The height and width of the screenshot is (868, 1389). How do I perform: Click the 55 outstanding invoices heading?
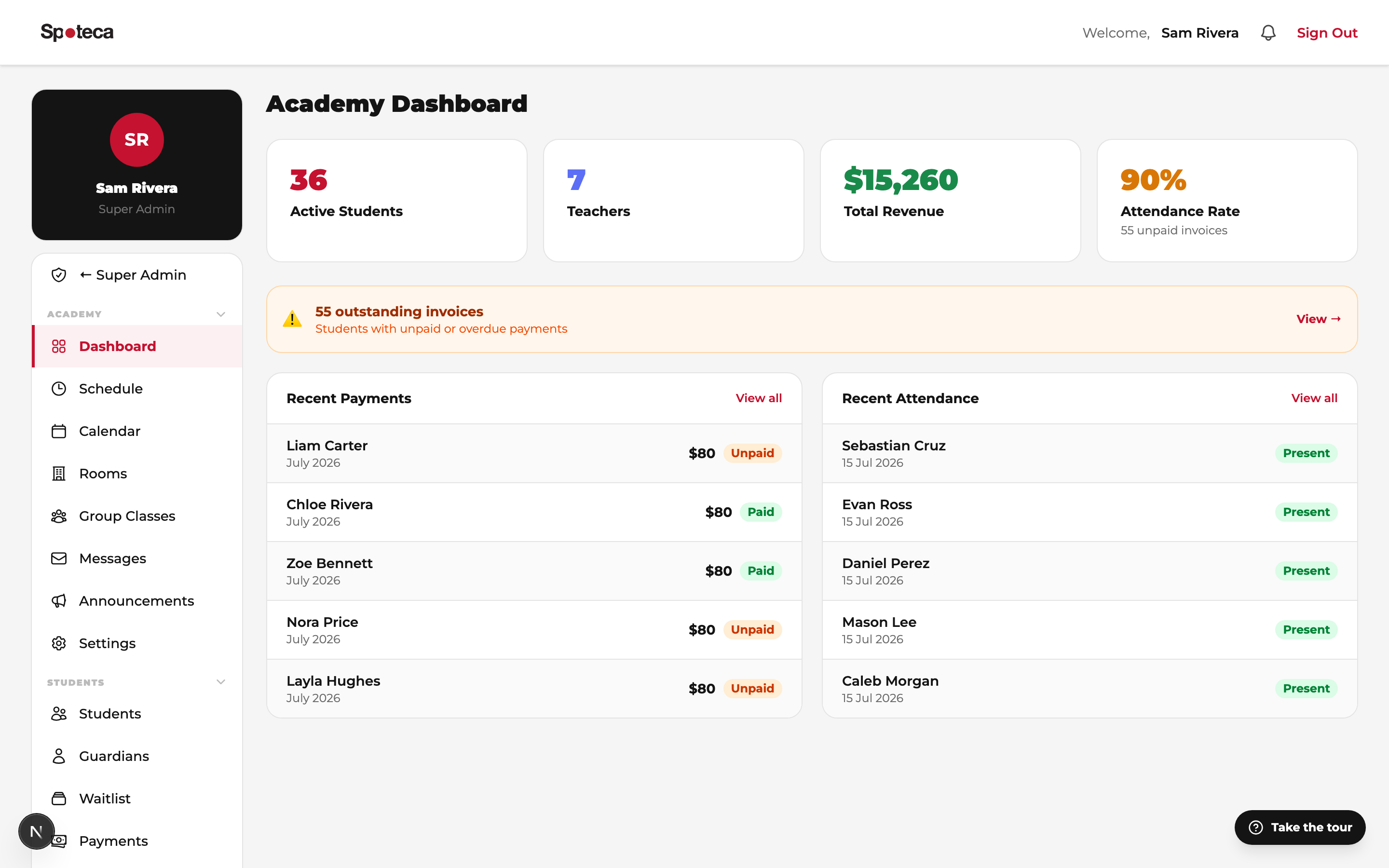point(399,311)
